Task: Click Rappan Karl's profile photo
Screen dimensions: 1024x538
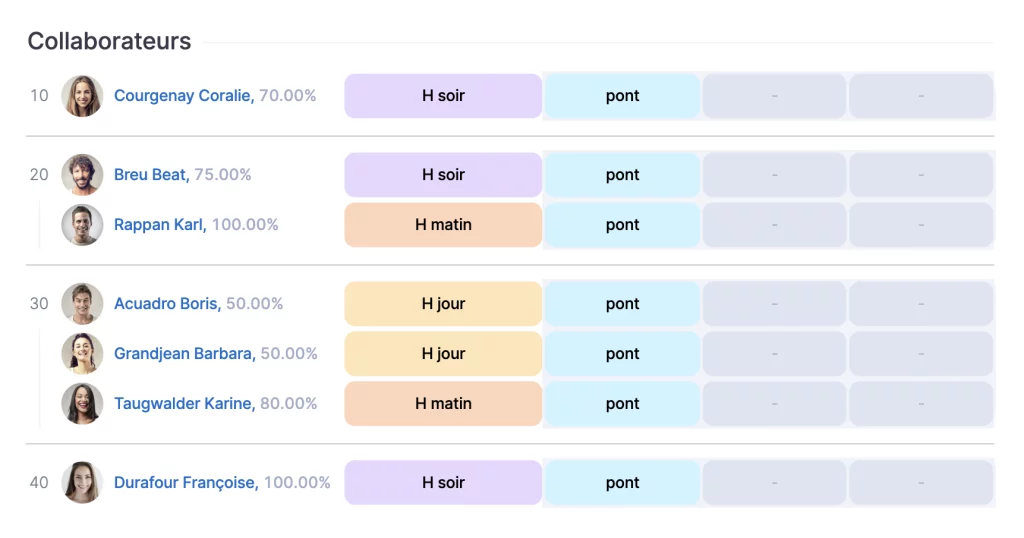Action: [82, 225]
